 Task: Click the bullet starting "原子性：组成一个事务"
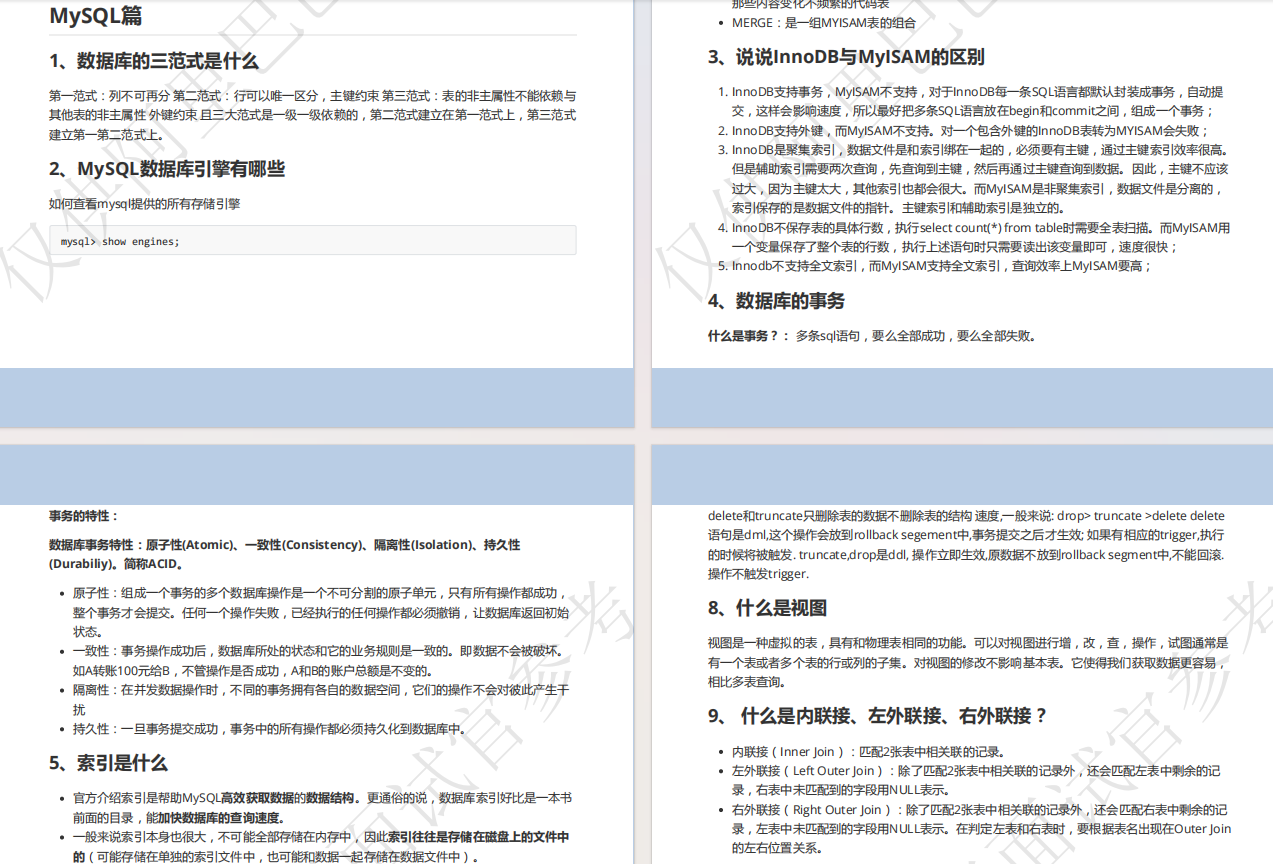coord(320,612)
